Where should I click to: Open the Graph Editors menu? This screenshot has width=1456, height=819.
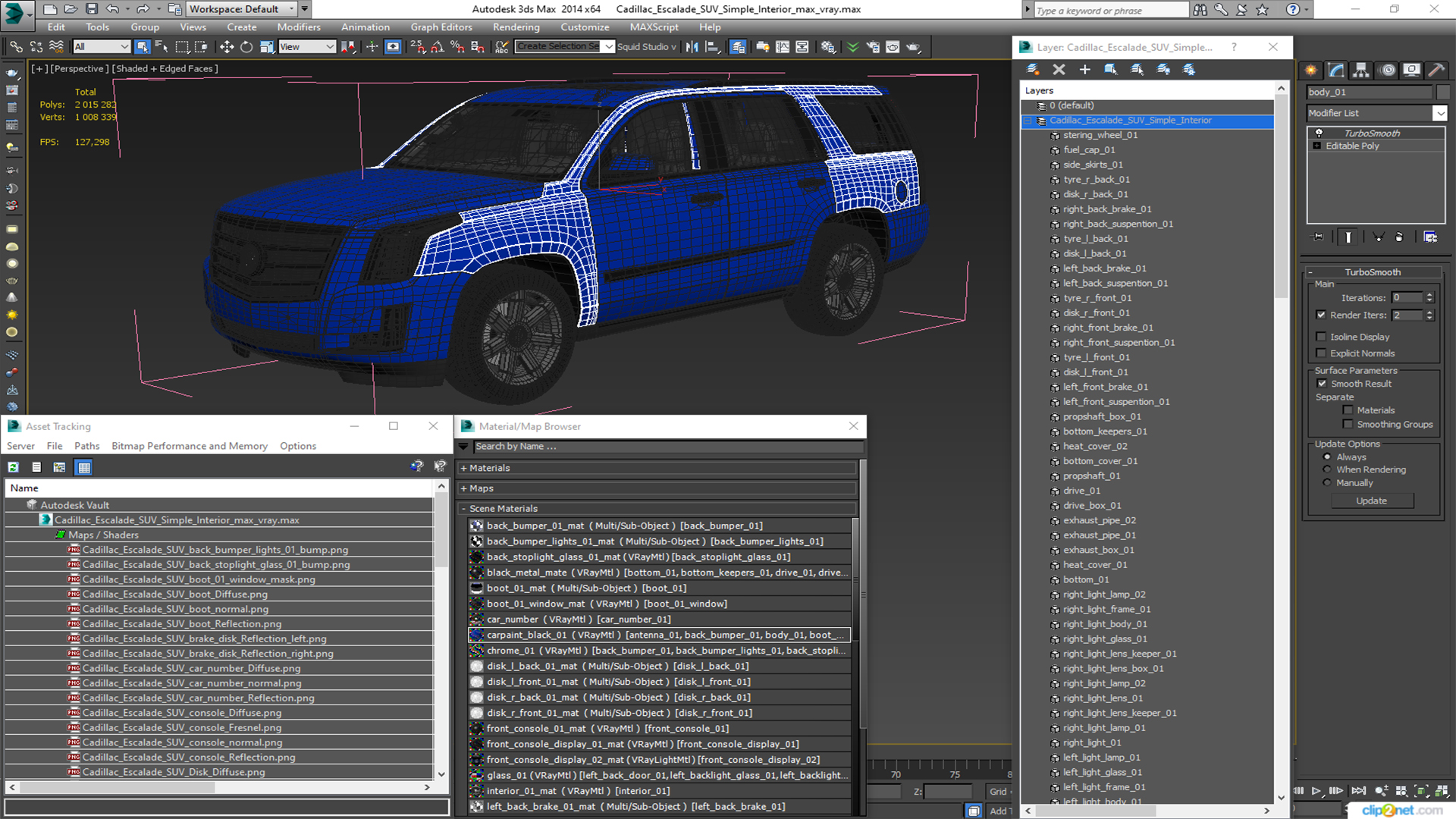[441, 27]
